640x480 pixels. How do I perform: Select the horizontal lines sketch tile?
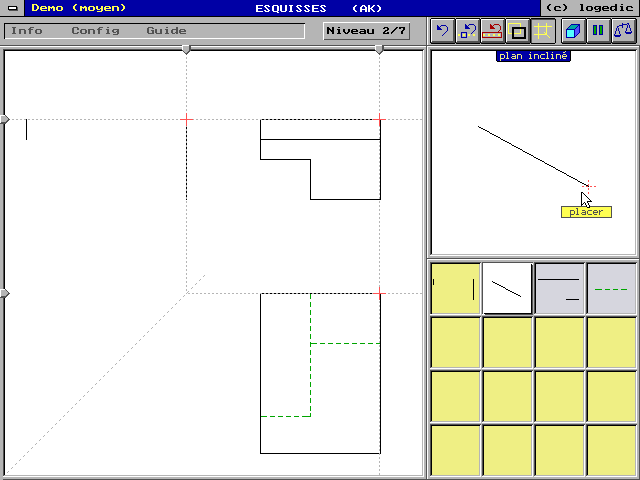coord(559,289)
